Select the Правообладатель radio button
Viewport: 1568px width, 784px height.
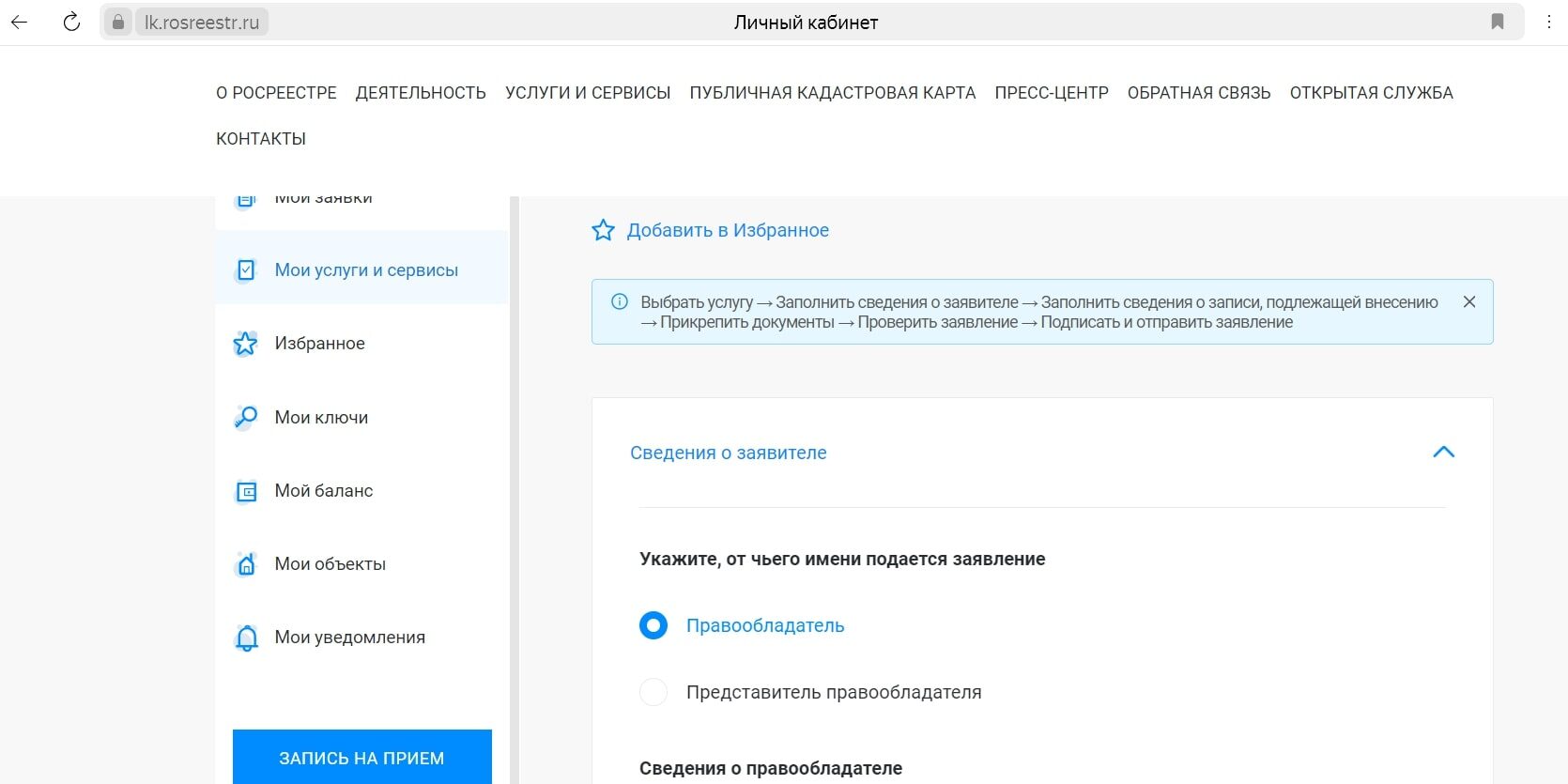pyautogui.click(x=653, y=625)
